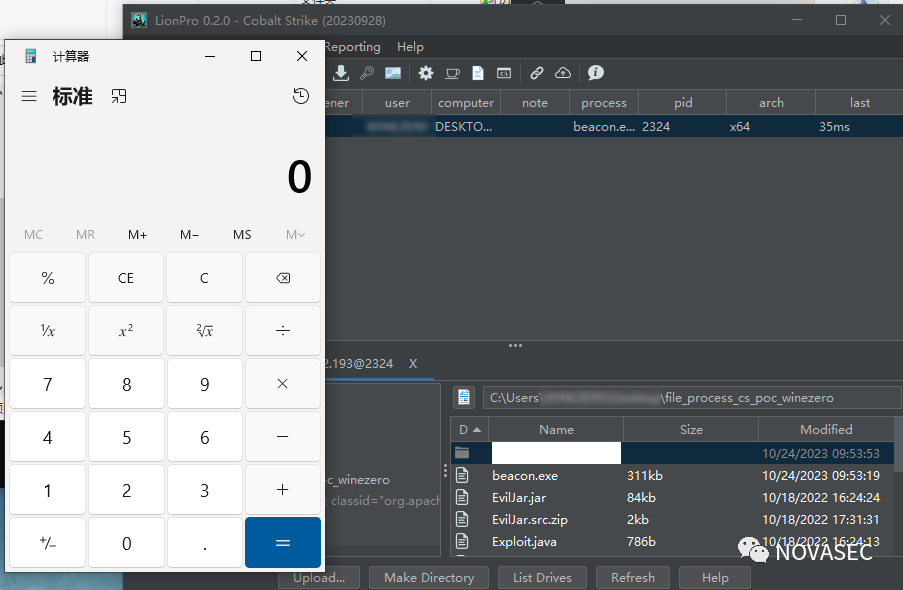Click the file path field with file_process_cs_poc_winezero
The height and width of the screenshot is (590, 903).
point(692,398)
